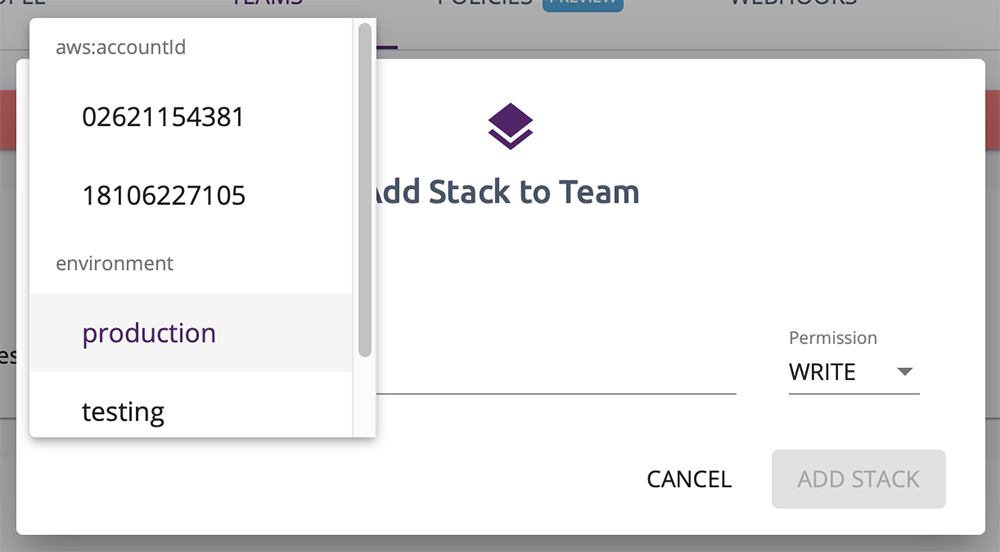Screen dimensions: 1000x552
Task: Select account ID 02621154381
Action: (x=163, y=117)
